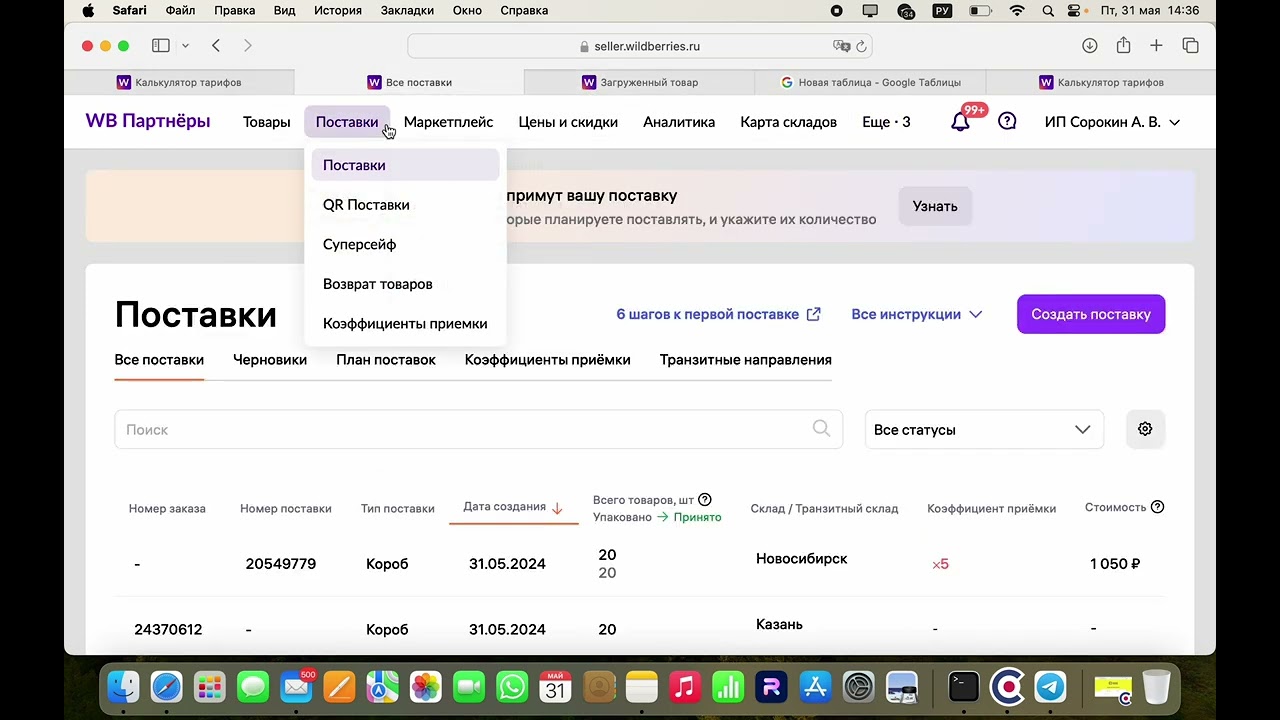Open 6 шагов к первой поставке link
This screenshot has width=1280, height=720.
[718, 314]
